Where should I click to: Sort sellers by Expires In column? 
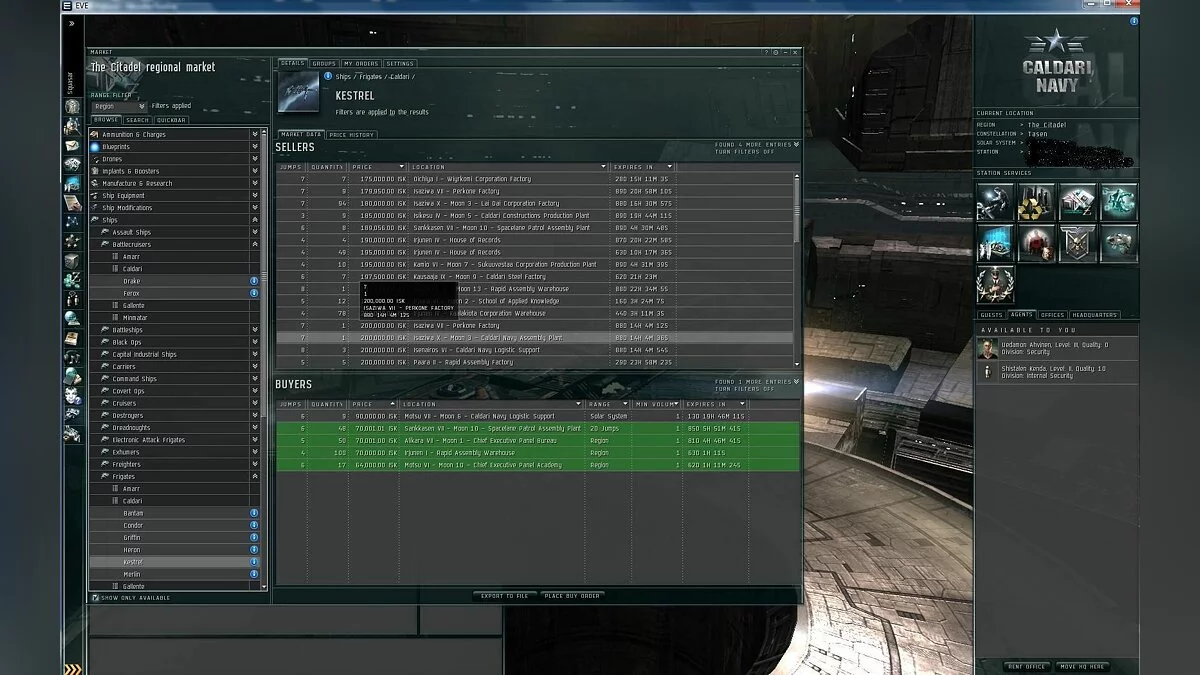(643, 167)
